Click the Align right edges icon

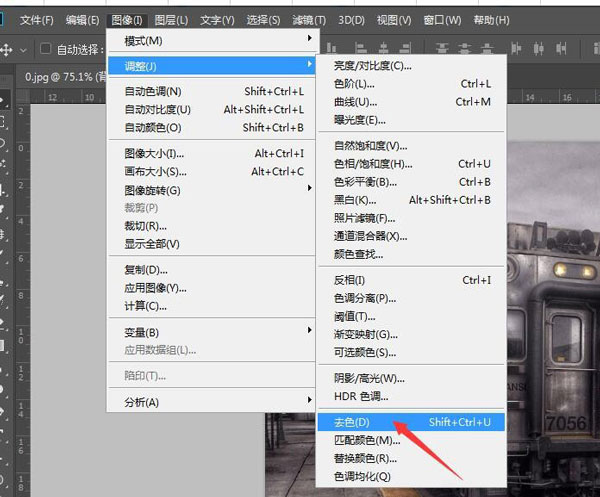click(x=405, y=48)
